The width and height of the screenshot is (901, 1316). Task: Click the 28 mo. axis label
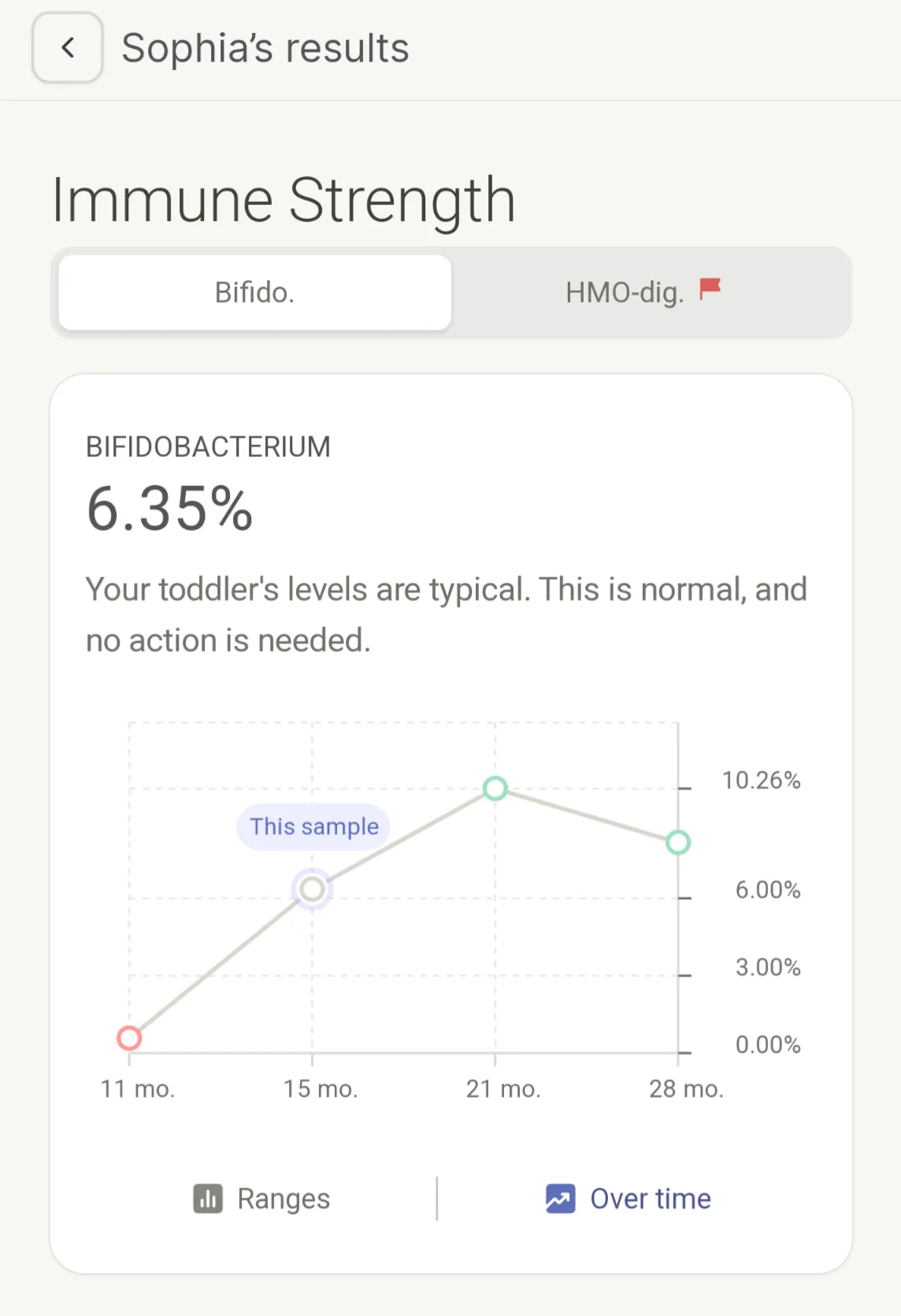[686, 1089]
